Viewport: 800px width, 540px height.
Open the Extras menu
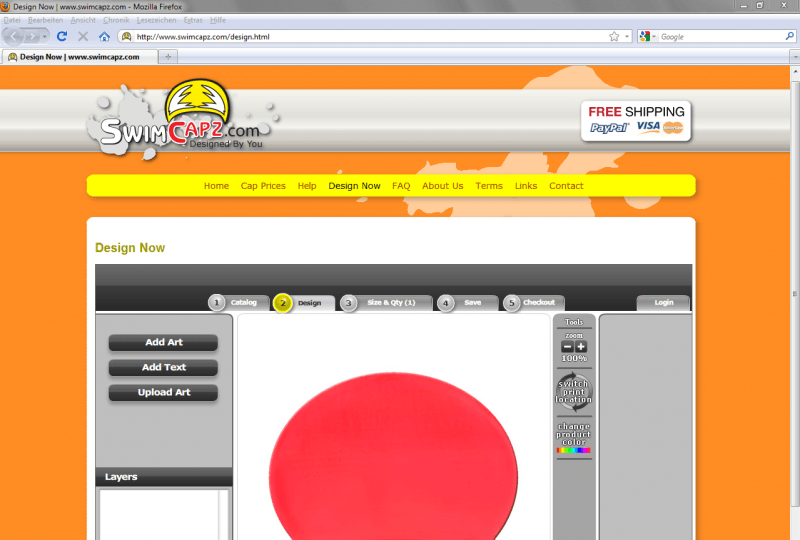click(x=193, y=20)
